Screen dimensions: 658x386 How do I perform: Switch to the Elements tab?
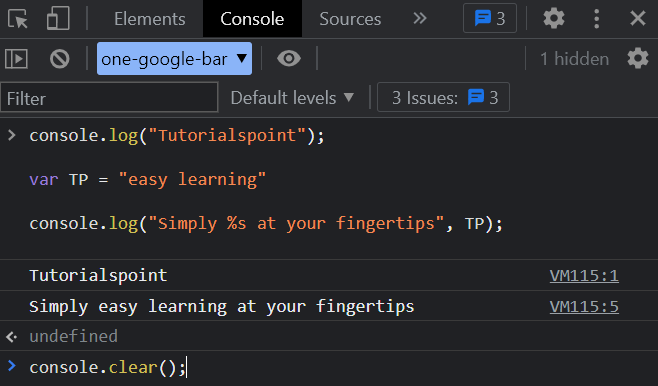point(150,19)
